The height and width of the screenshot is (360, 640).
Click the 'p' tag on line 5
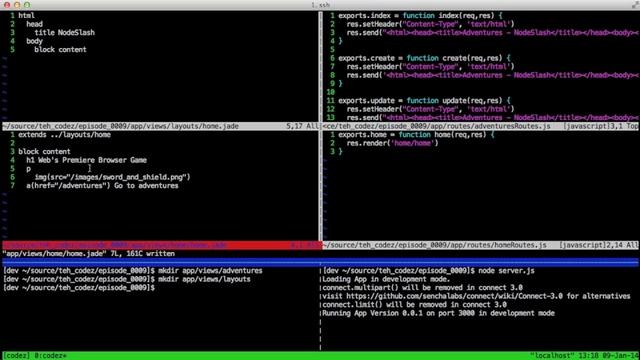pyautogui.click(x=29, y=169)
